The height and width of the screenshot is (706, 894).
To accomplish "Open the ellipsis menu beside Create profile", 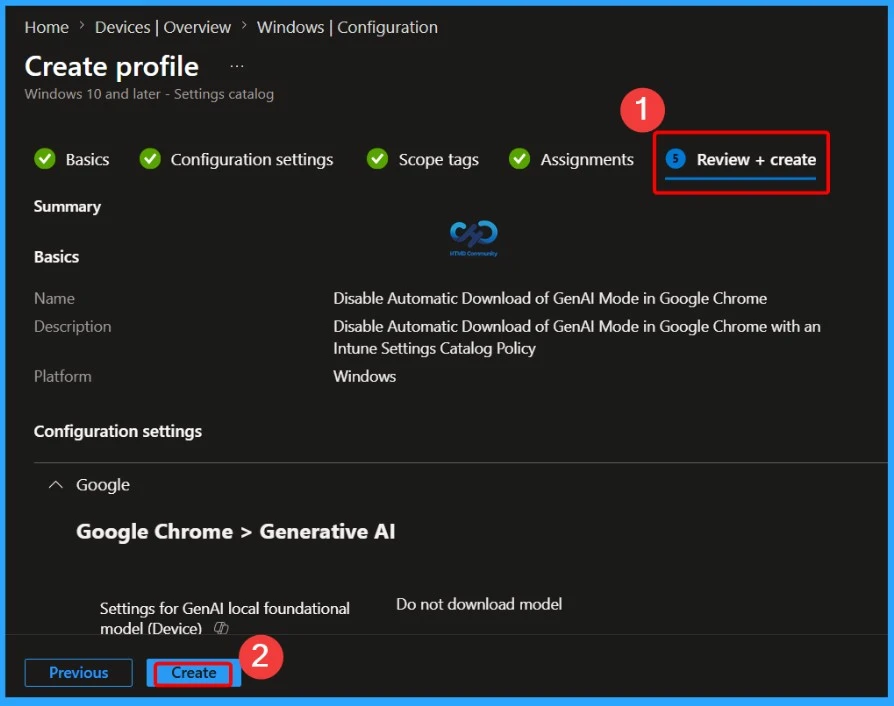I will pyautogui.click(x=237, y=67).
